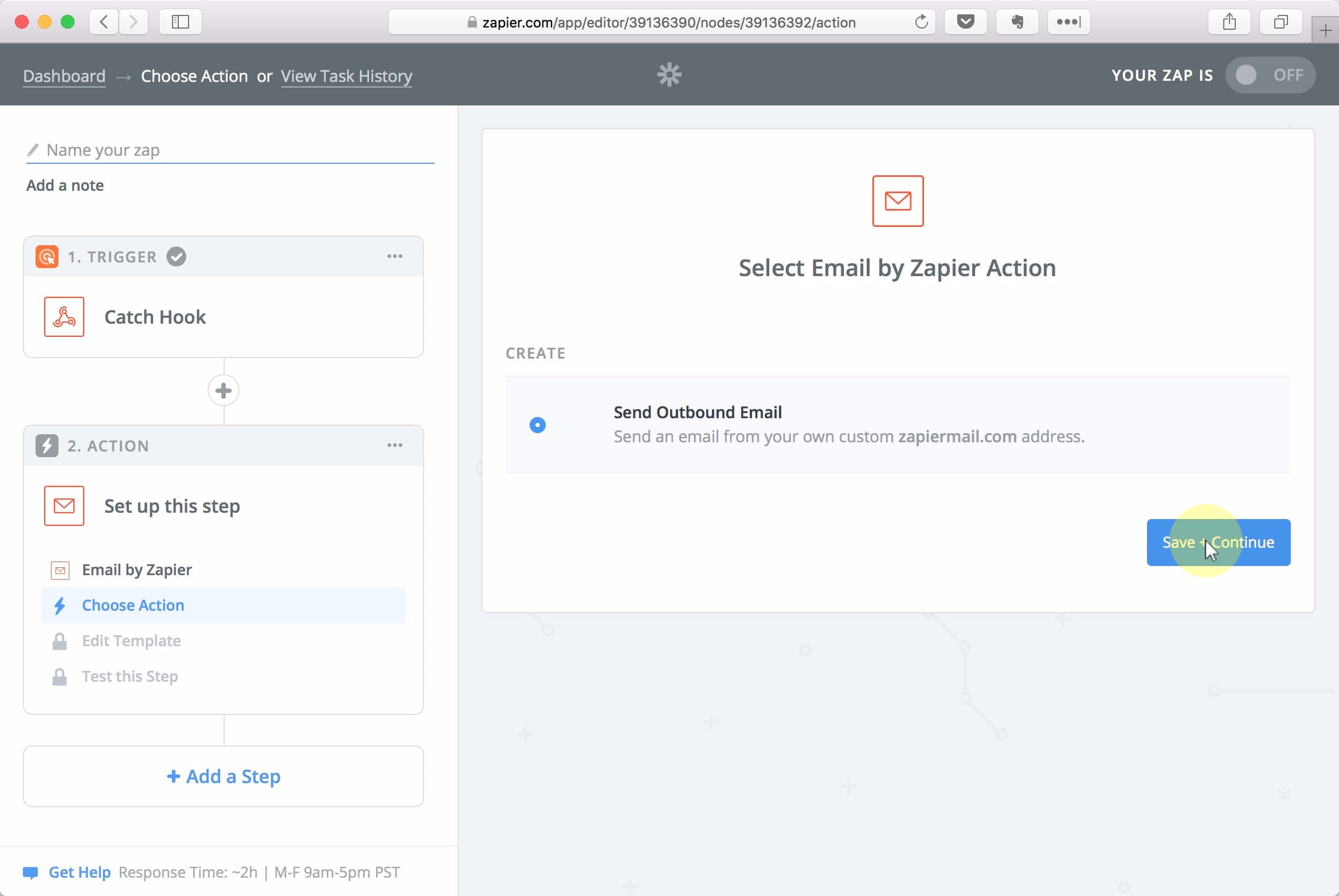
Task: Click the Safari forward navigation arrow
Action: (x=134, y=22)
